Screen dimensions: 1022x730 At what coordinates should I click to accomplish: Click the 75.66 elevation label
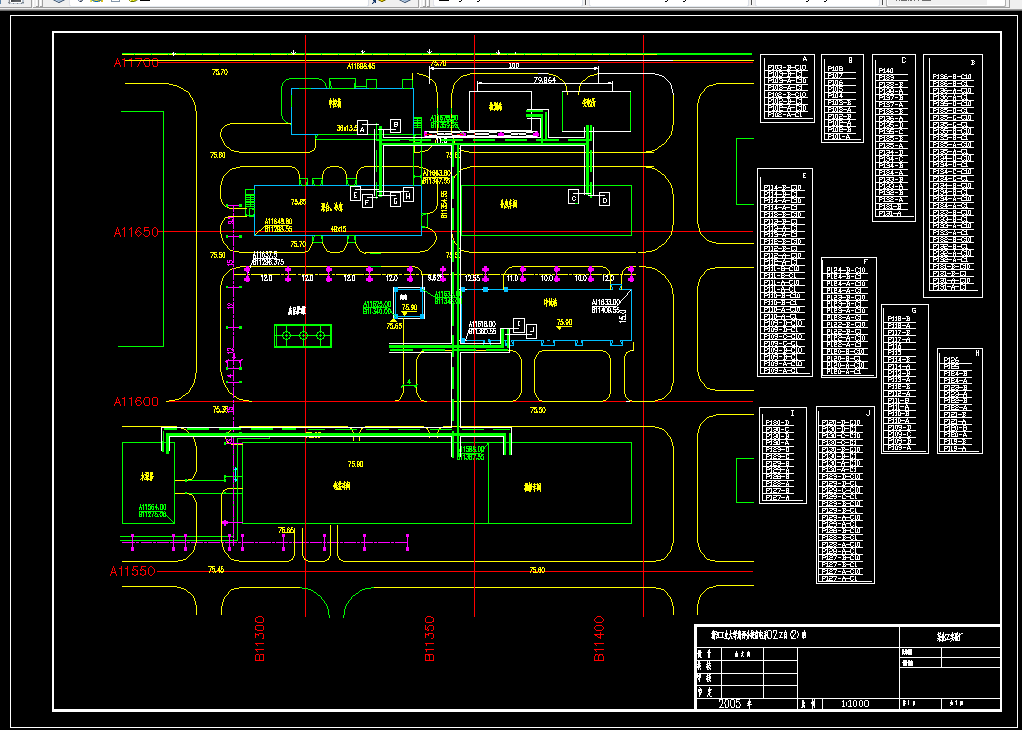(286, 530)
